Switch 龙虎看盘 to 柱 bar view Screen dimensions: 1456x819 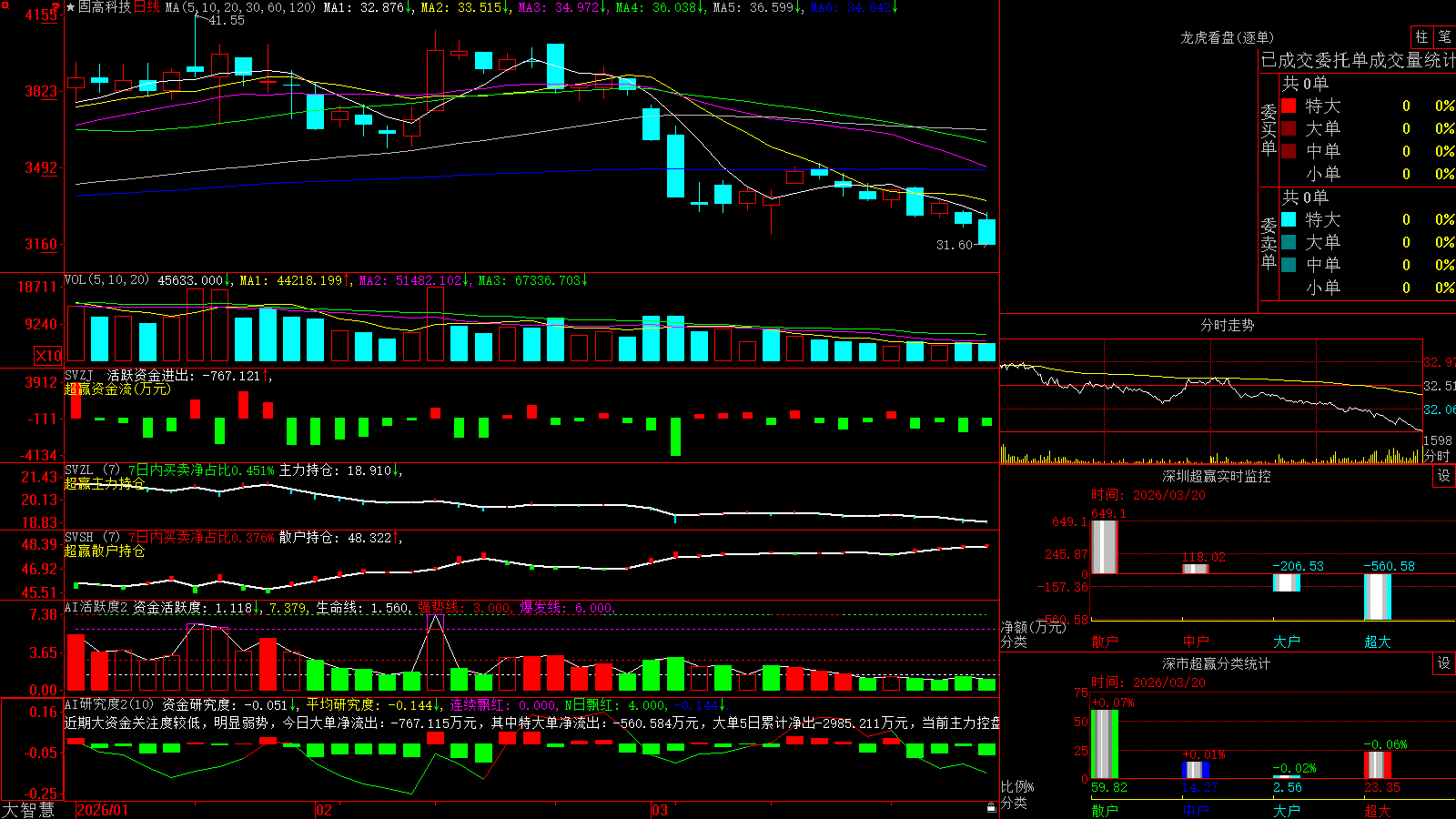1421,37
